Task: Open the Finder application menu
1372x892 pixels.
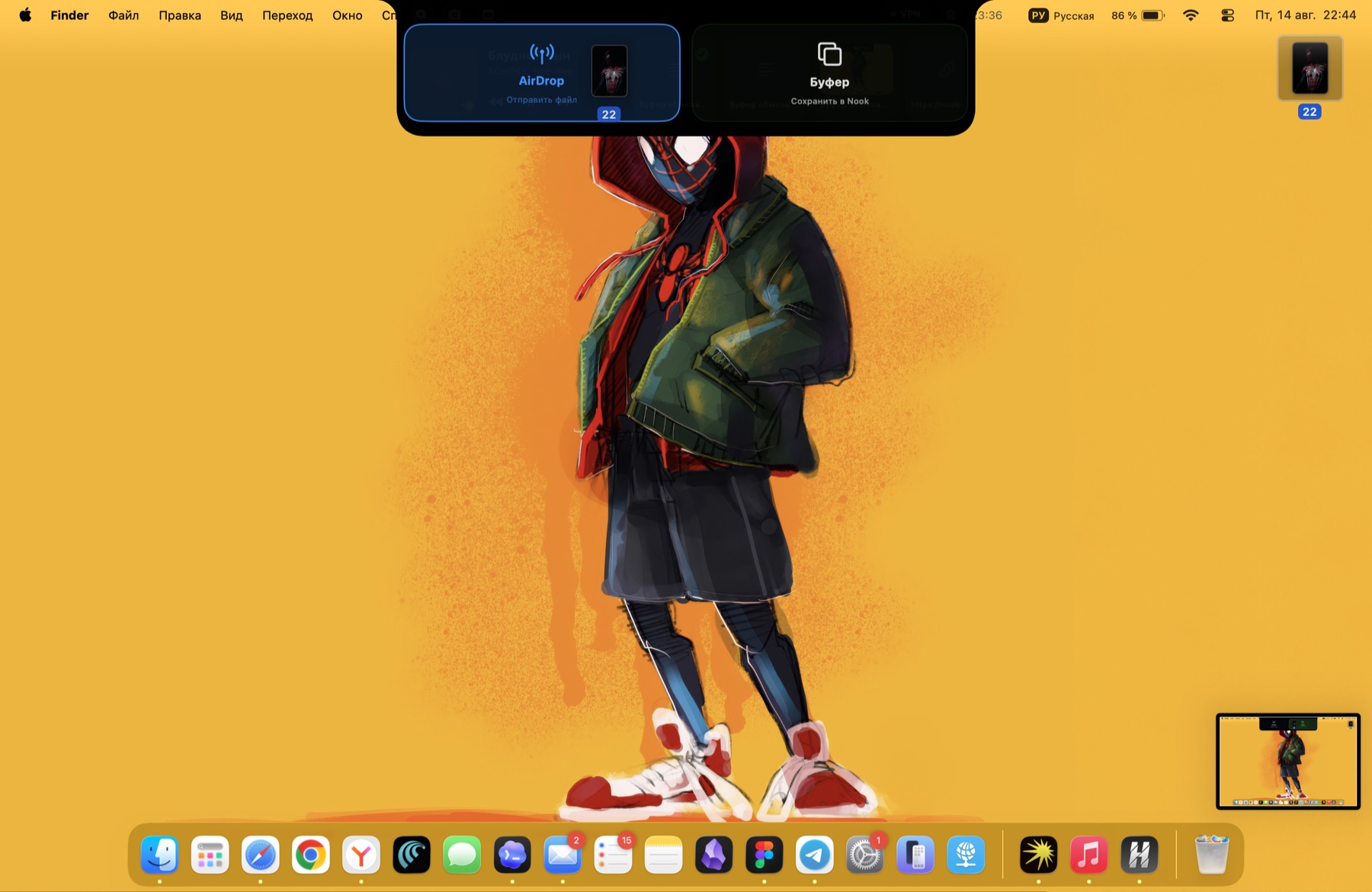Action: (69, 15)
